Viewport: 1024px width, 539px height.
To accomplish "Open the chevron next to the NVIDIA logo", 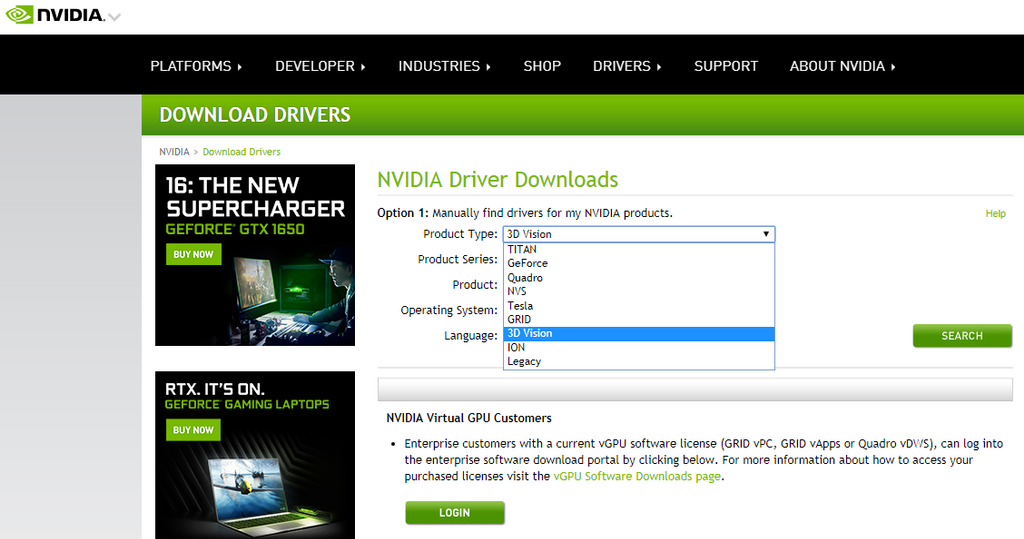I will pos(114,17).
